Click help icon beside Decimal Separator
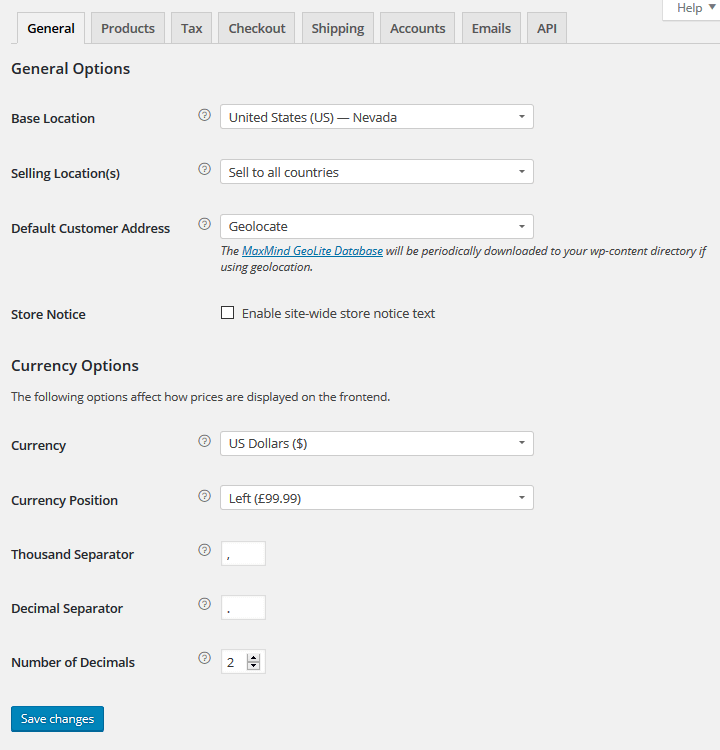Viewport: 720px width, 750px height. click(205, 604)
